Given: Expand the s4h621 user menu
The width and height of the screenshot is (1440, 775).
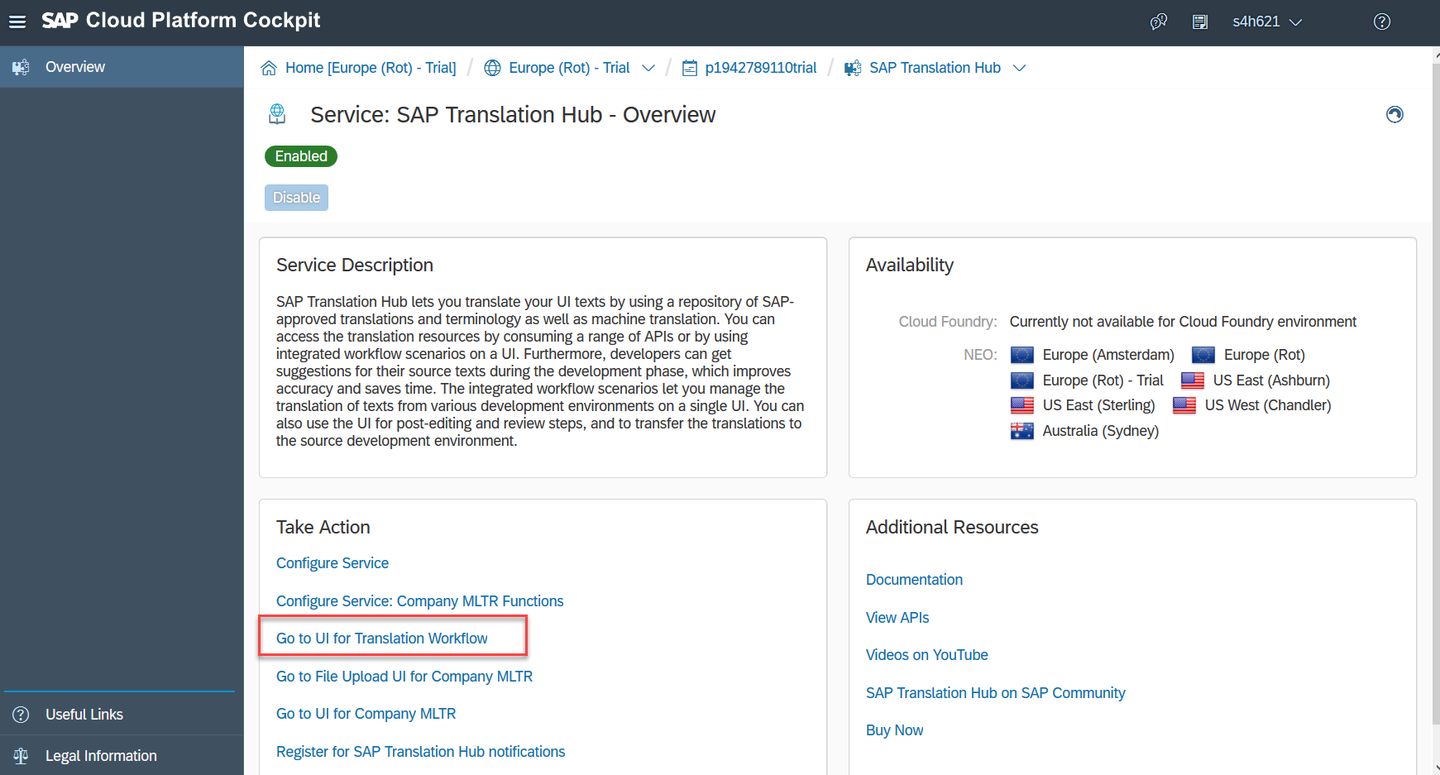Looking at the screenshot, I should [x=1267, y=21].
